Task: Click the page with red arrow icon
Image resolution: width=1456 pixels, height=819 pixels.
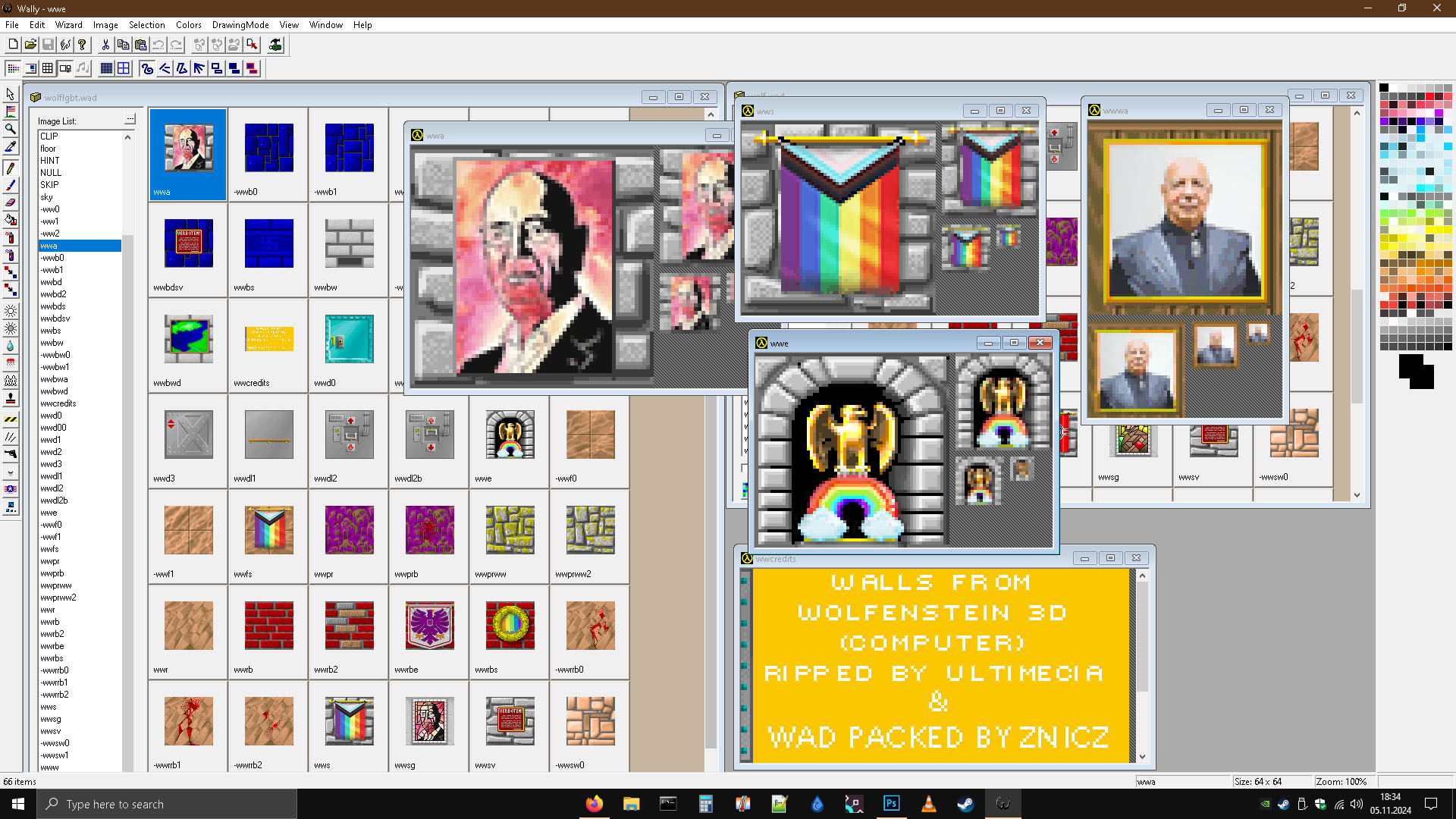Action: [x=252, y=45]
